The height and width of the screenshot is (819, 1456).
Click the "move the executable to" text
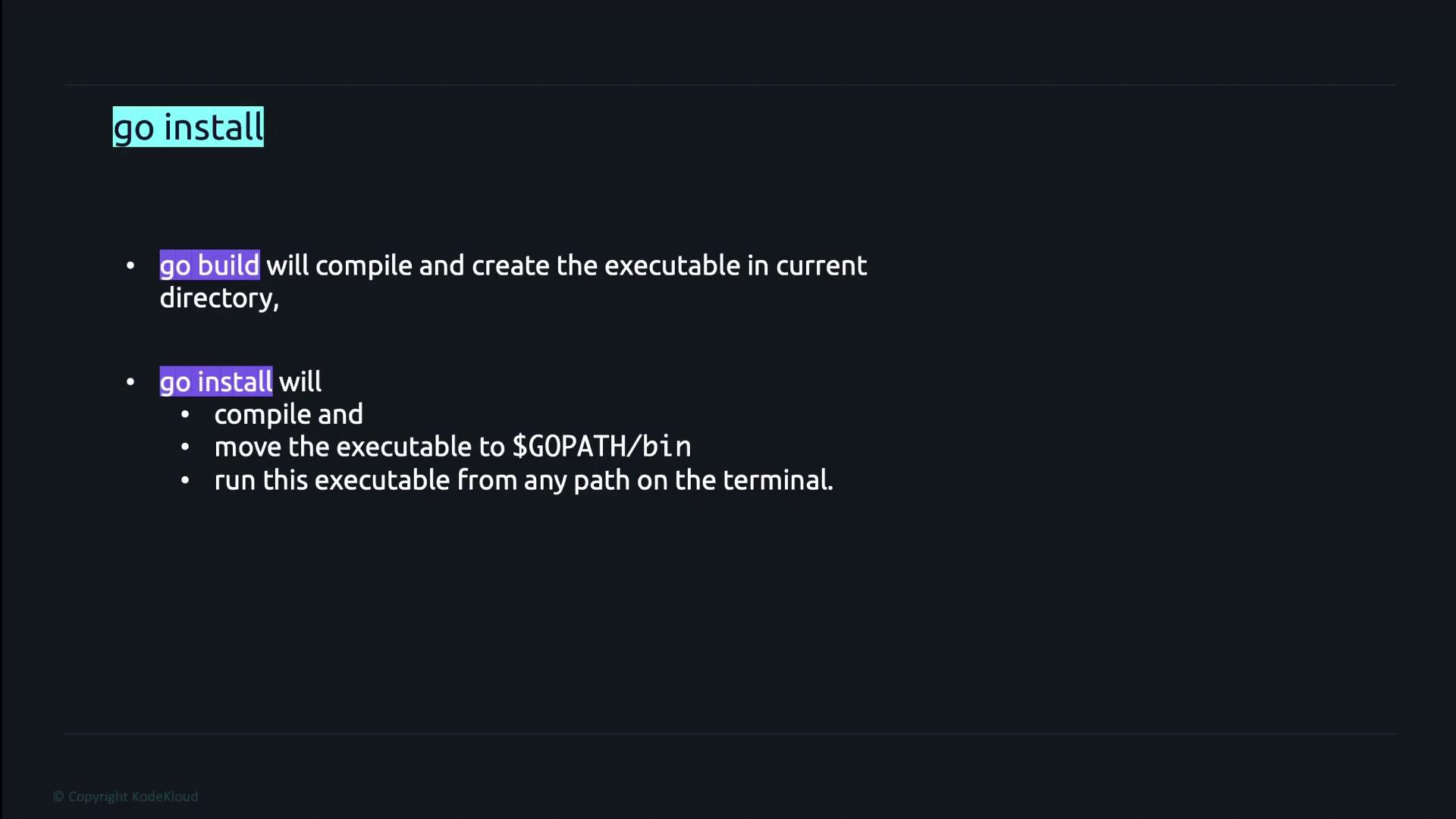359,447
